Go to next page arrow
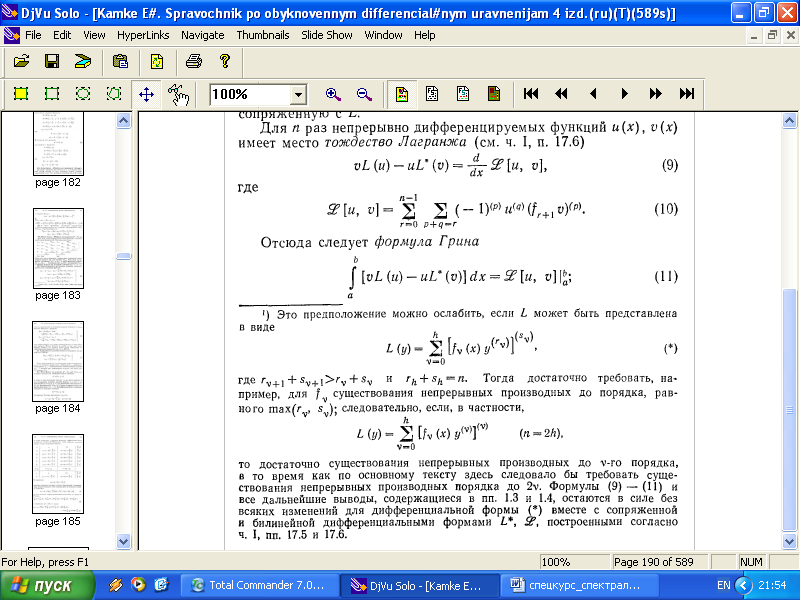The image size is (800, 600). tap(624, 94)
